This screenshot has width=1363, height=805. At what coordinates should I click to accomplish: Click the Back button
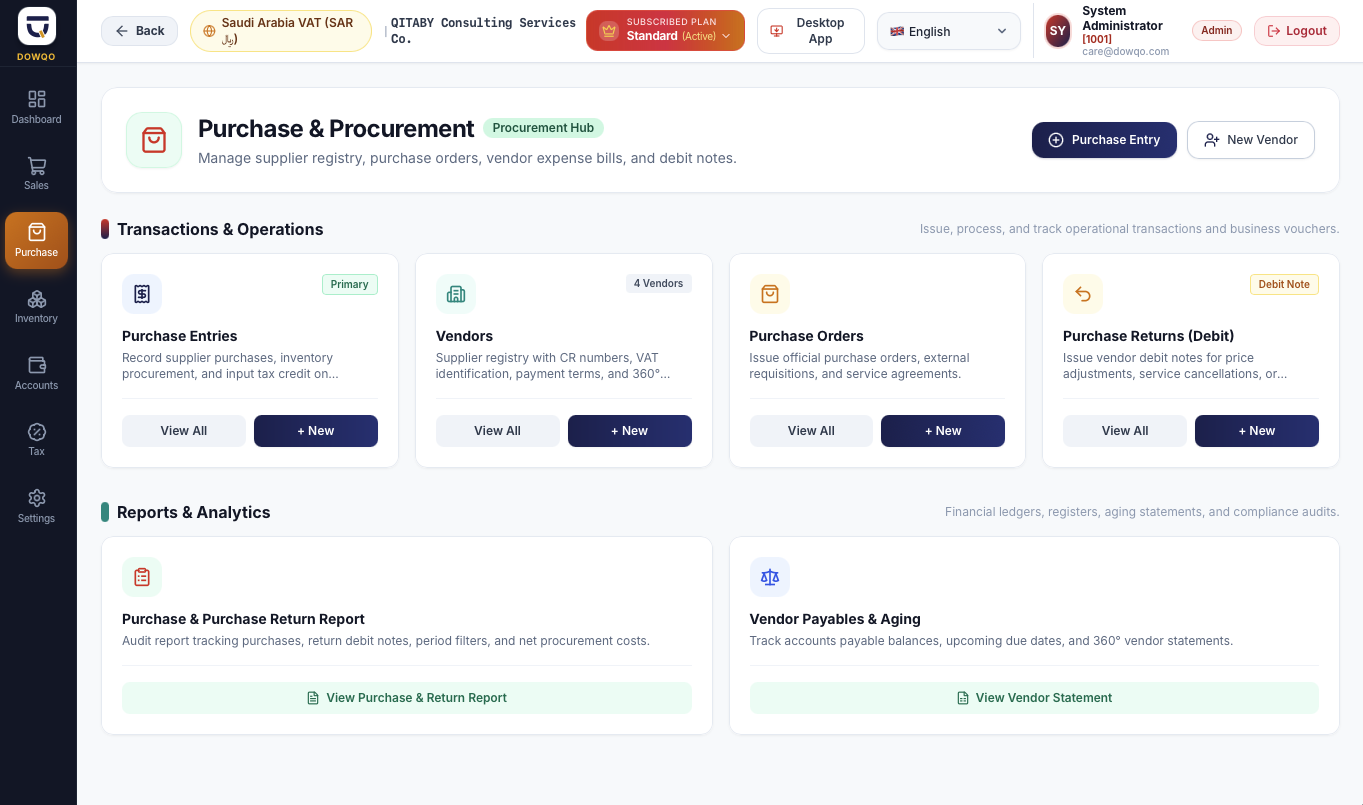(140, 31)
